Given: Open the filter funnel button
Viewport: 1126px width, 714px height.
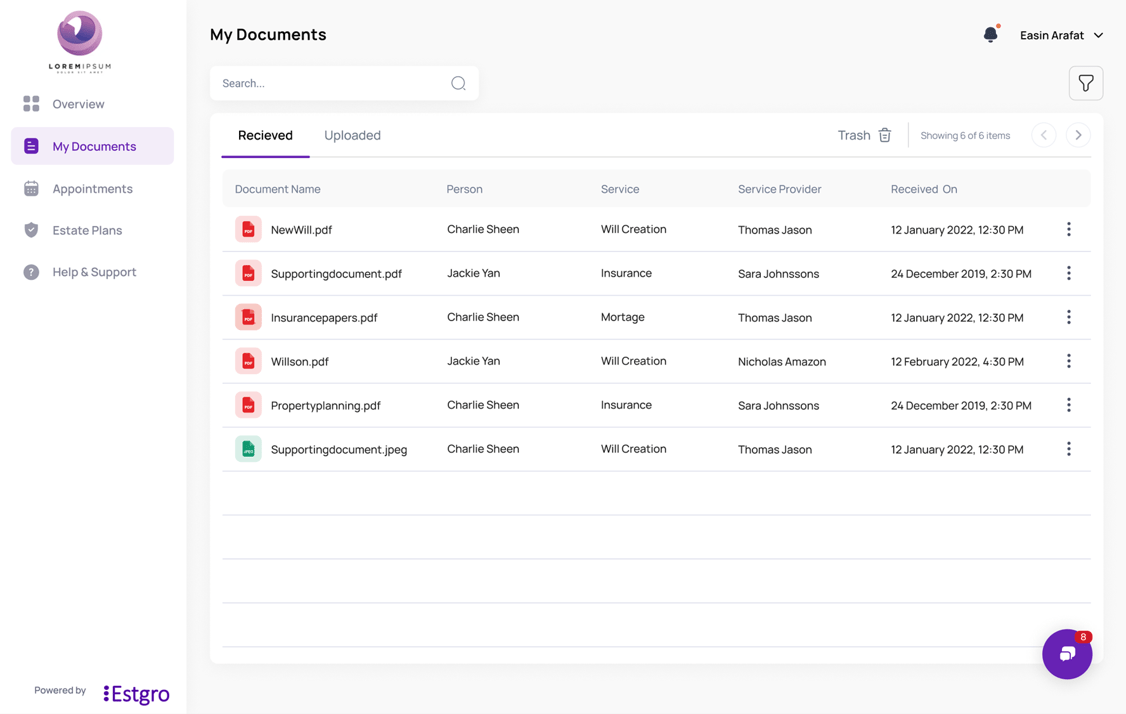Looking at the screenshot, I should click(x=1086, y=83).
